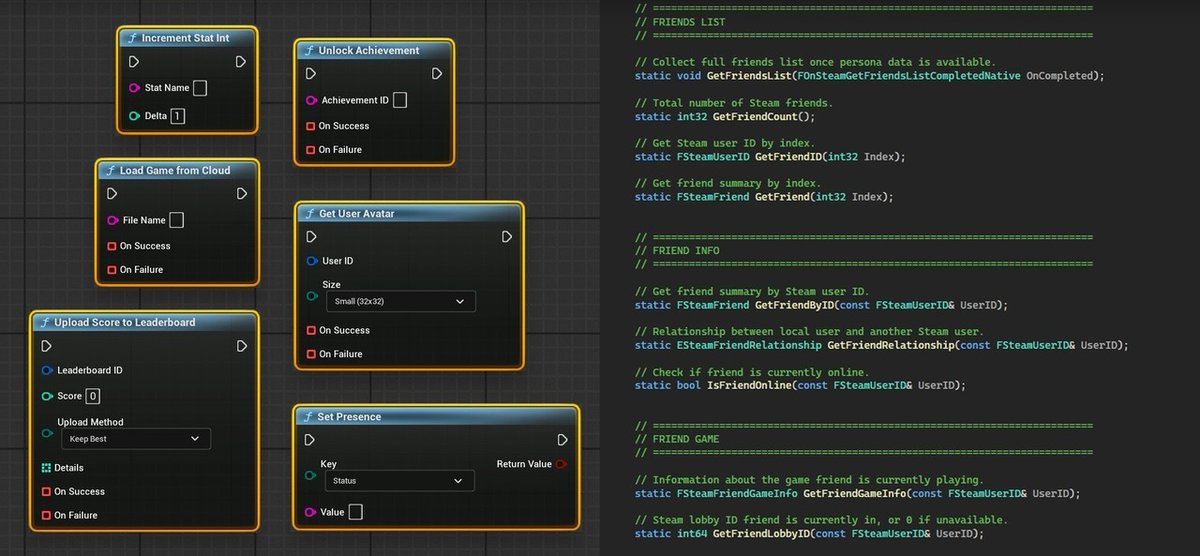Image resolution: width=1200 pixels, height=556 pixels.
Task: Click the input exec pin on Load Game from Cloud
Action: pyautogui.click(x=112, y=194)
